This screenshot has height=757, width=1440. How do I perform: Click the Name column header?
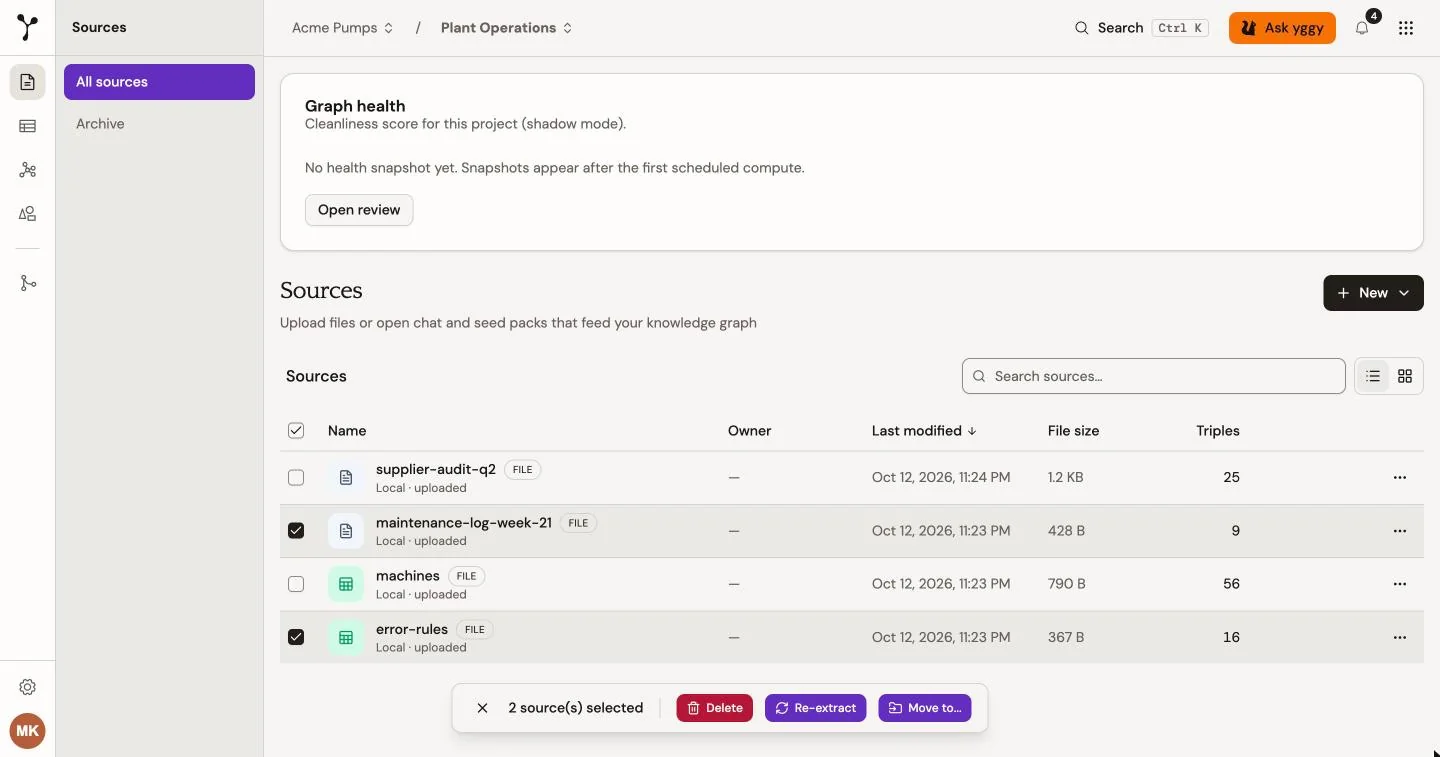coord(347,431)
